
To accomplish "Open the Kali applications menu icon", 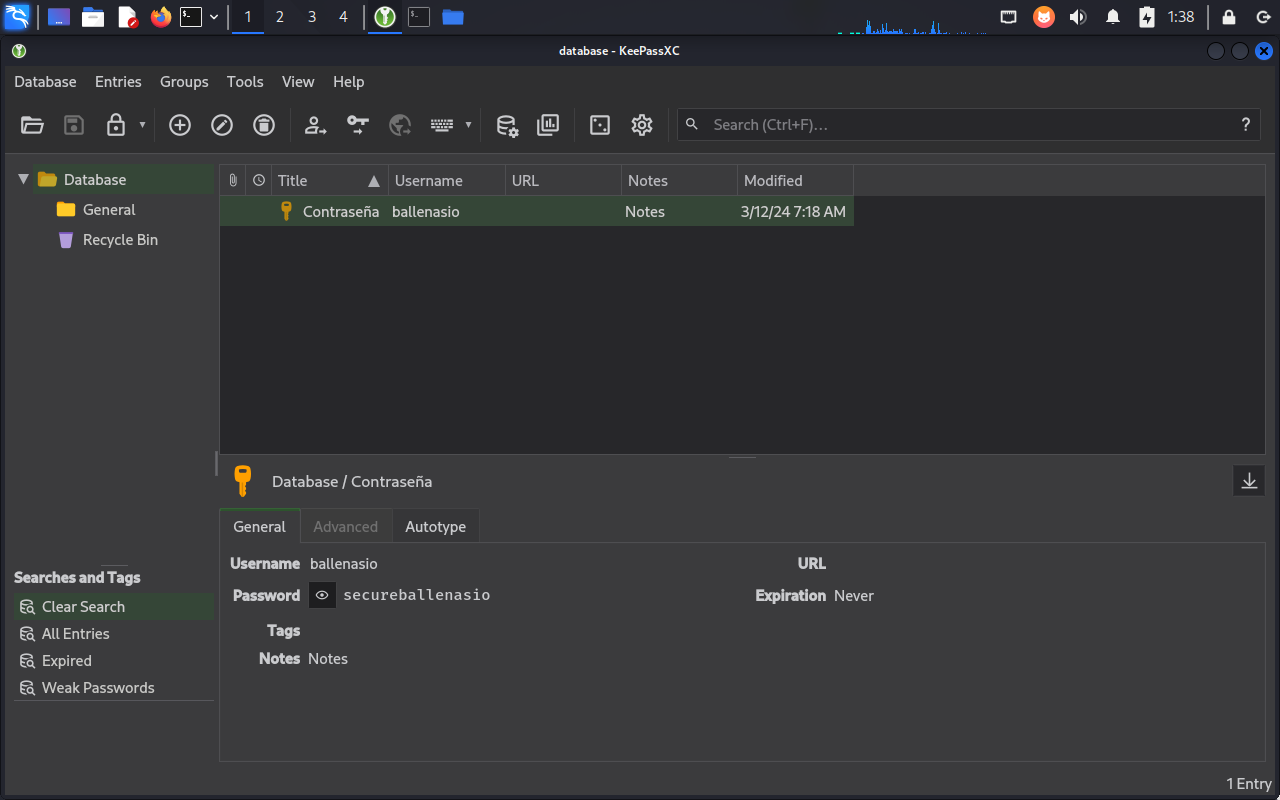I will click(x=17, y=17).
